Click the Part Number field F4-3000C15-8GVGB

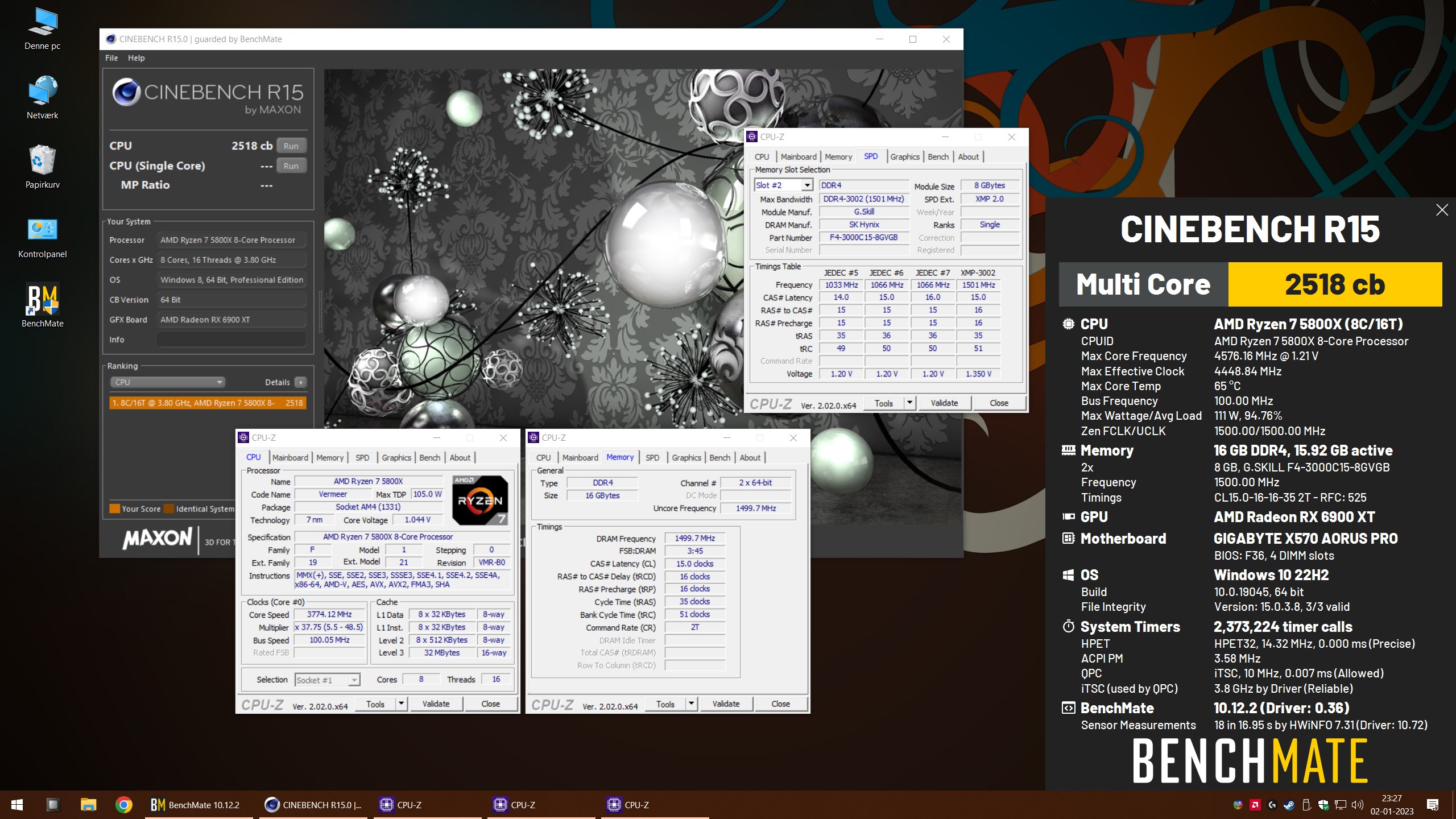click(863, 238)
